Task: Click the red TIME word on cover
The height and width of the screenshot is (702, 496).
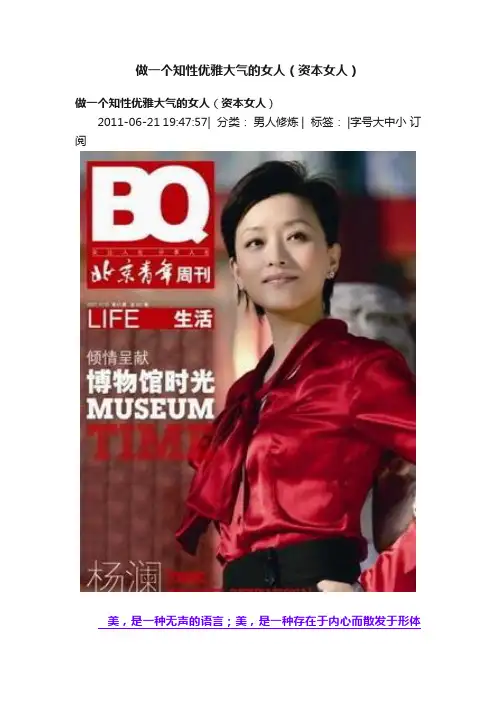Action: click(147, 442)
